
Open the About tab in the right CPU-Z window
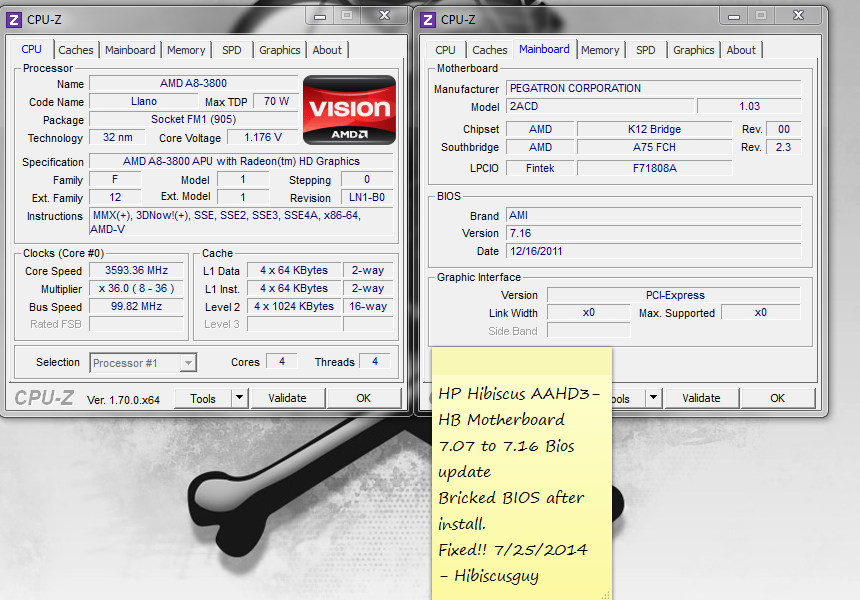point(741,50)
